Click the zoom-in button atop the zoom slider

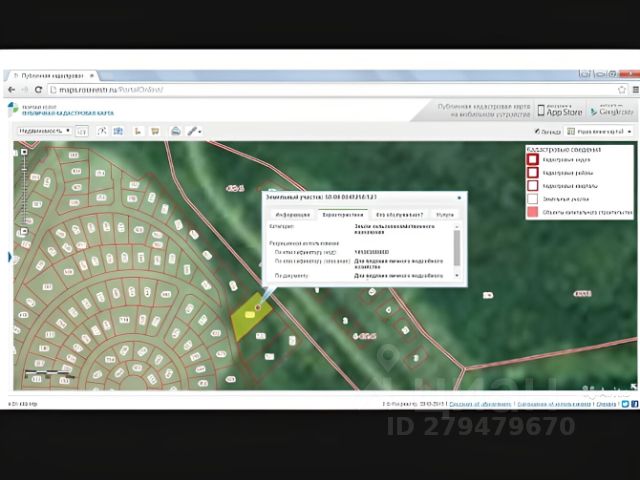[24, 152]
